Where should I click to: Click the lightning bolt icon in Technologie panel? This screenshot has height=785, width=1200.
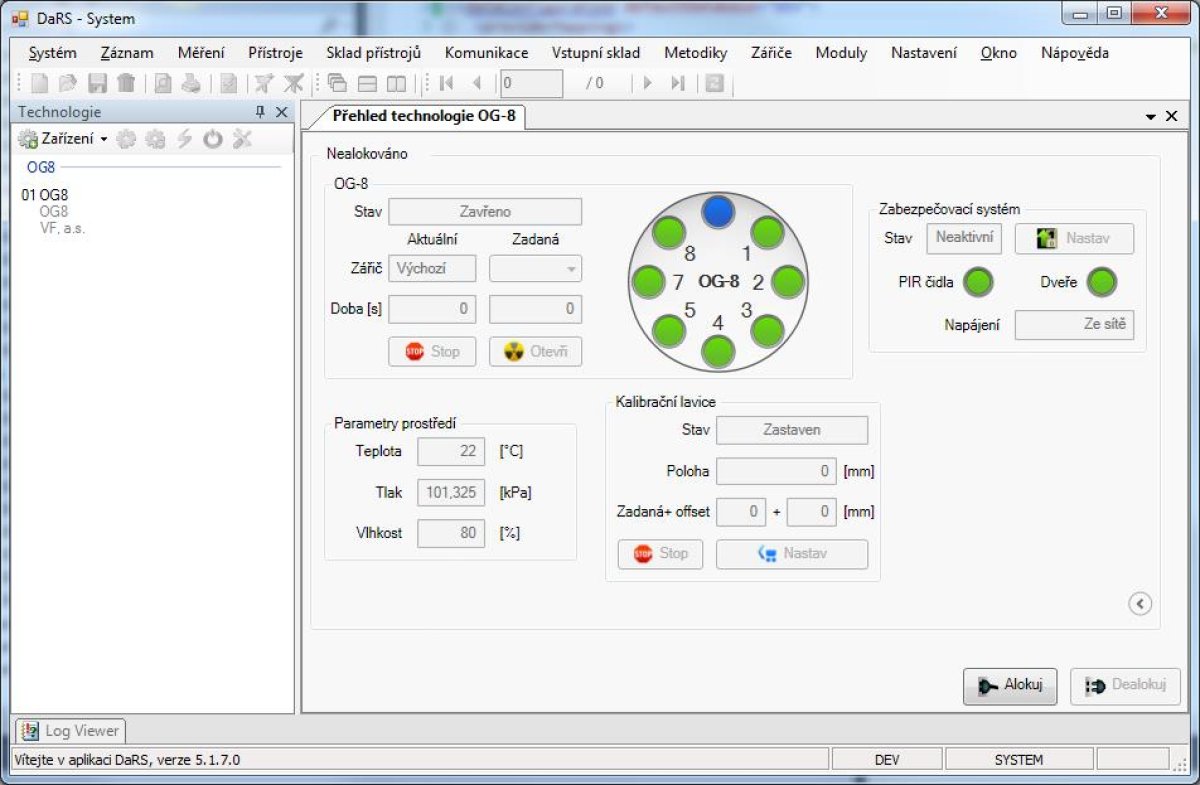click(x=184, y=140)
